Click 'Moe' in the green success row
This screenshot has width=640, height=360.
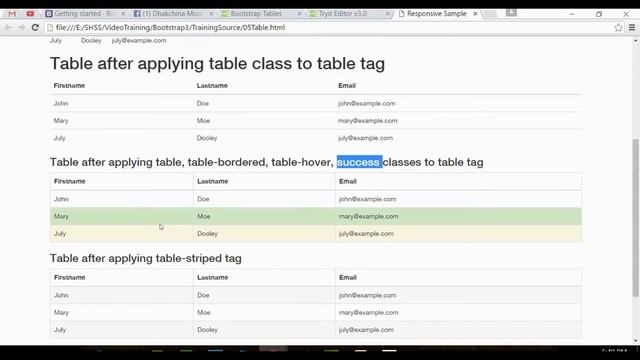204,217
